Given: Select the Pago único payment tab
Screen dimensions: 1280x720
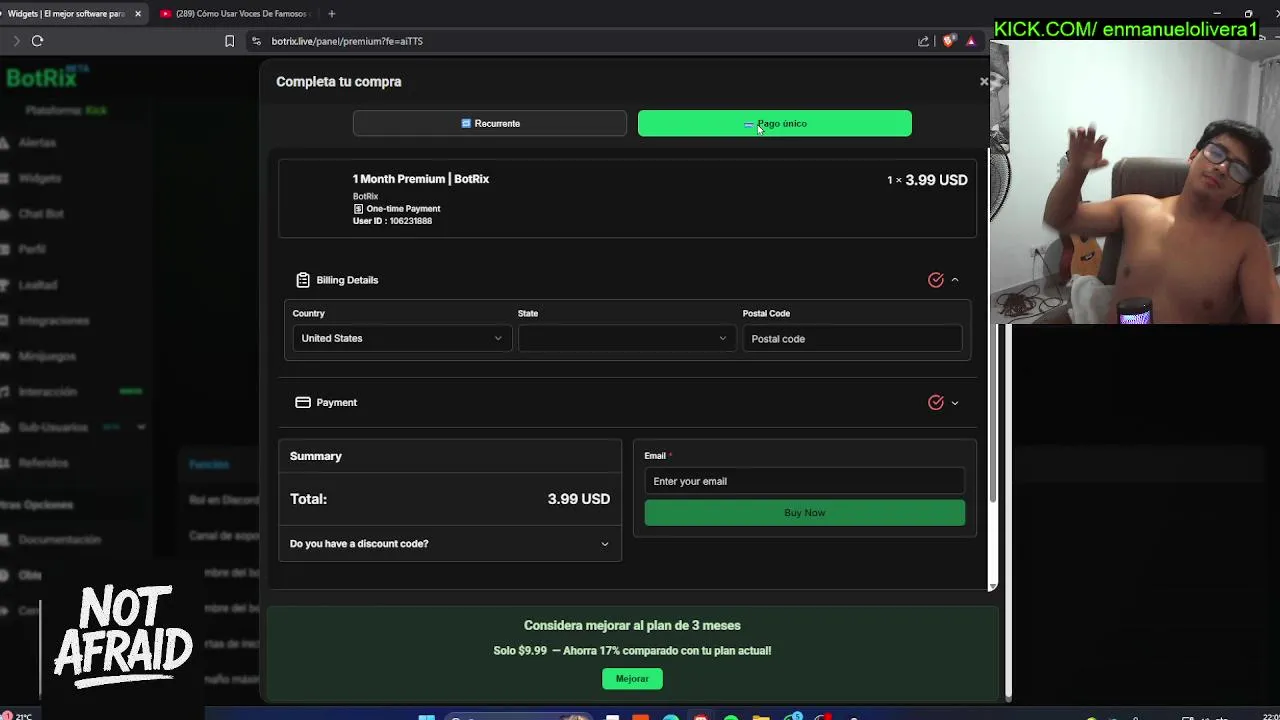Looking at the screenshot, I should (775, 123).
